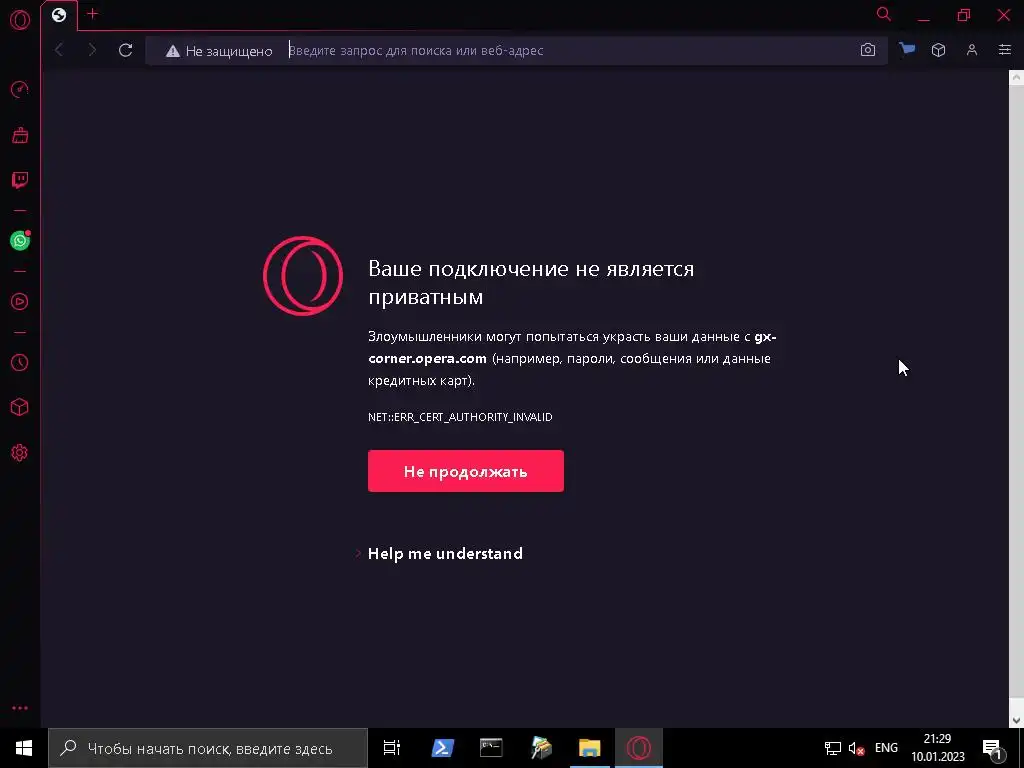Click the tab search magnifier icon
Viewport: 1024px width, 768px height.
click(x=883, y=14)
